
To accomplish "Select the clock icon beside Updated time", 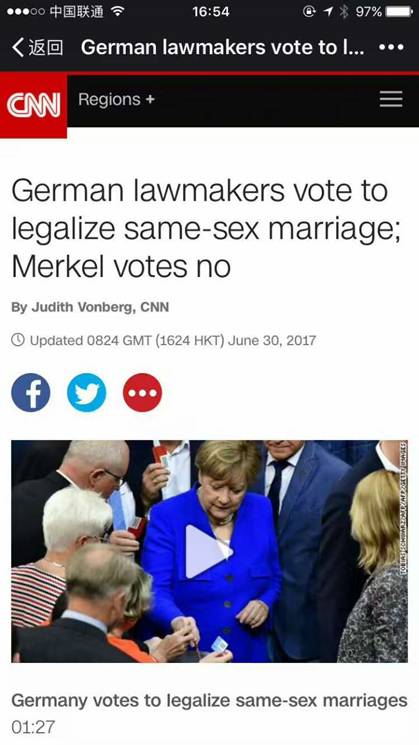I will pos(18,340).
